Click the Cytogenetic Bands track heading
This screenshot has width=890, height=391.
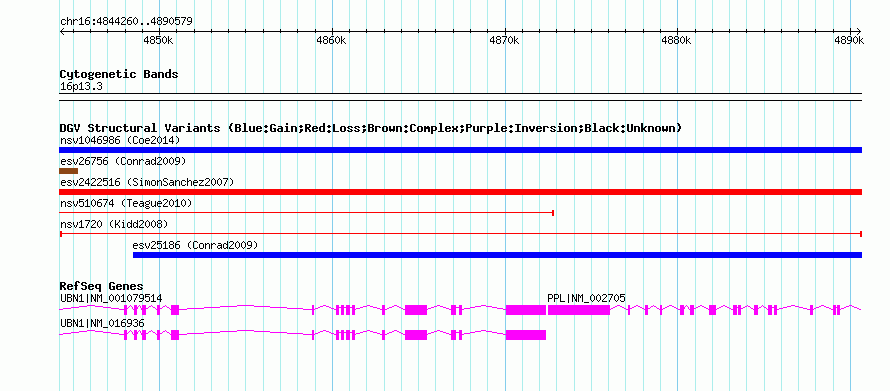(x=119, y=74)
